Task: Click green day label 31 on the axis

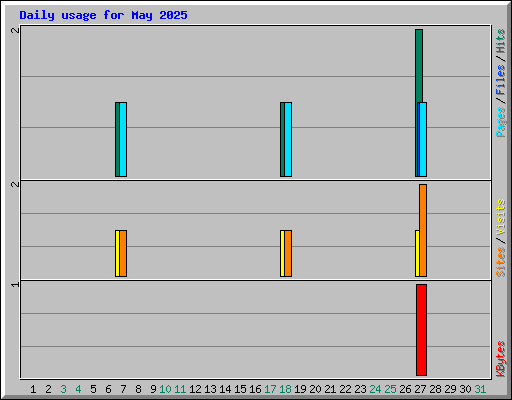Action: 480,389
